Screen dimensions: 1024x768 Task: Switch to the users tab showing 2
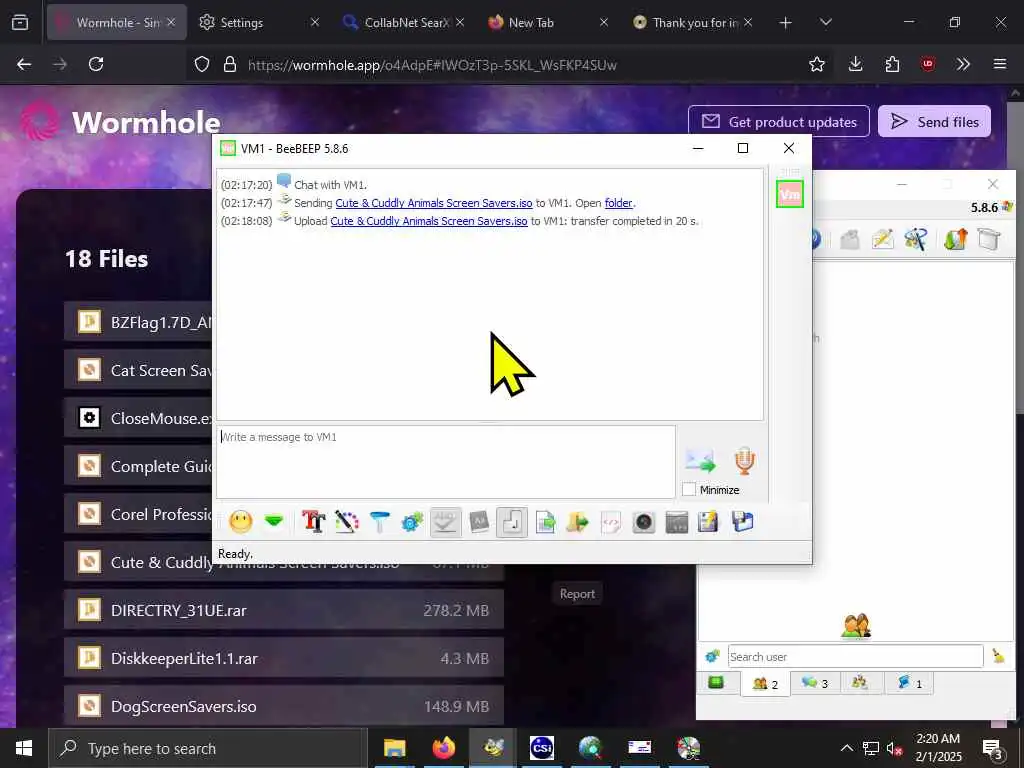tap(765, 684)
